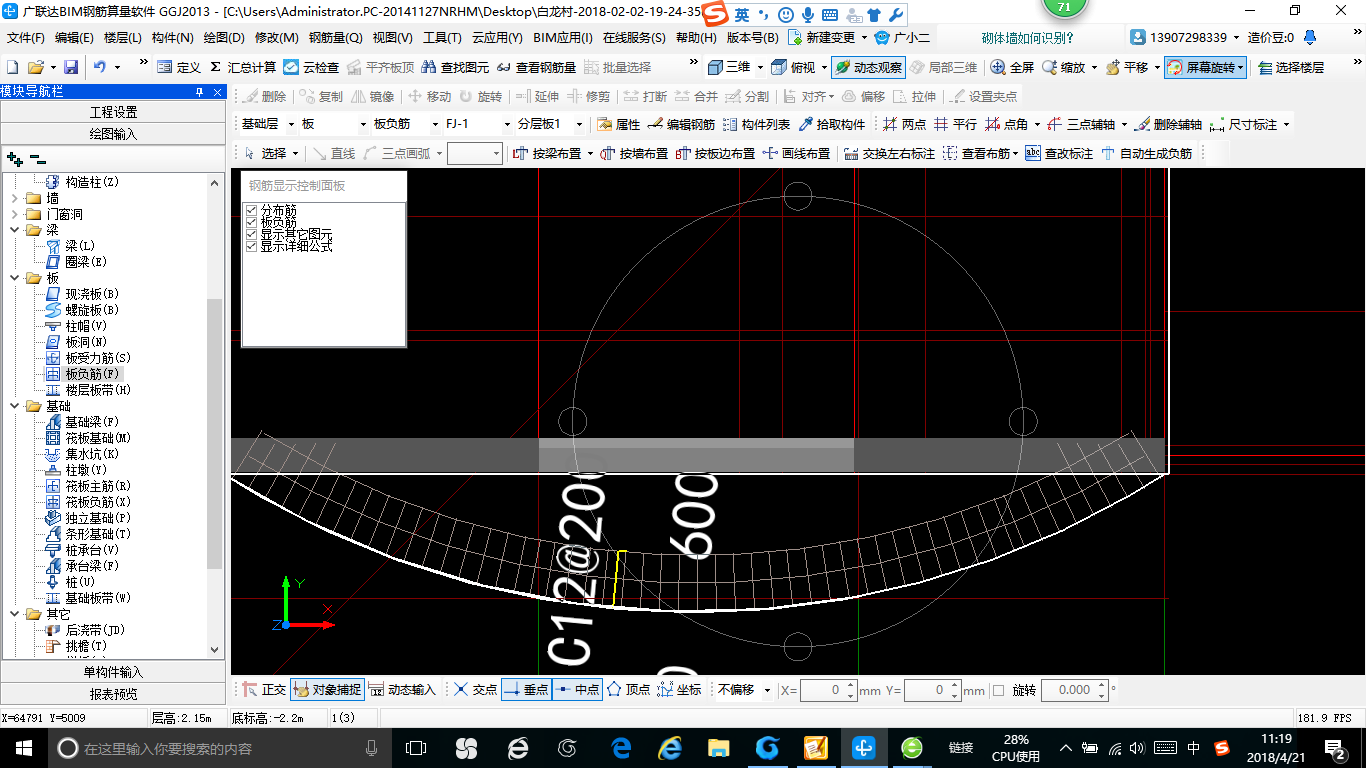Toggle 分布筋 checkbox
The image size is (1366, 768).
pos(251,210)
